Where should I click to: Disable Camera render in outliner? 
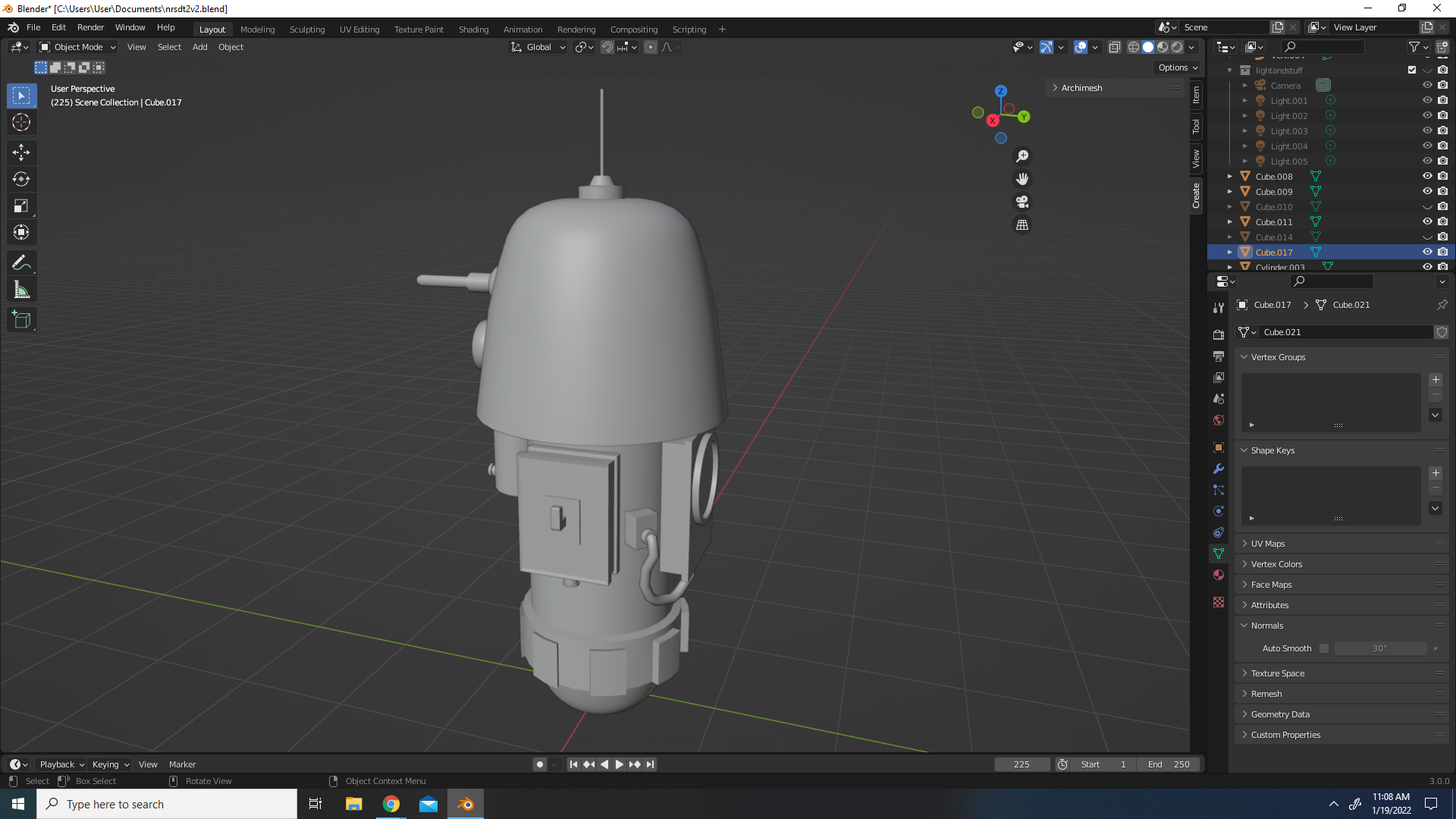coord(1442,85)
